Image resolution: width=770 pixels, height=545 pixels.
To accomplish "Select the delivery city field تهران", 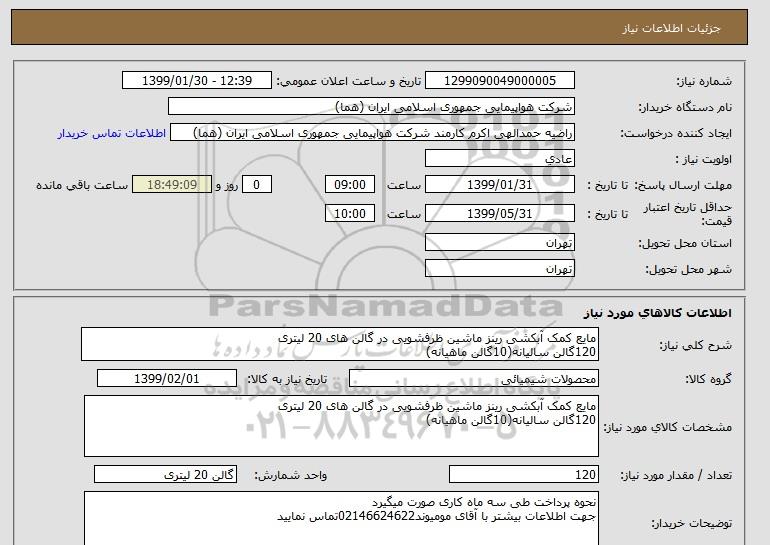I will click(x=499, y=269).
